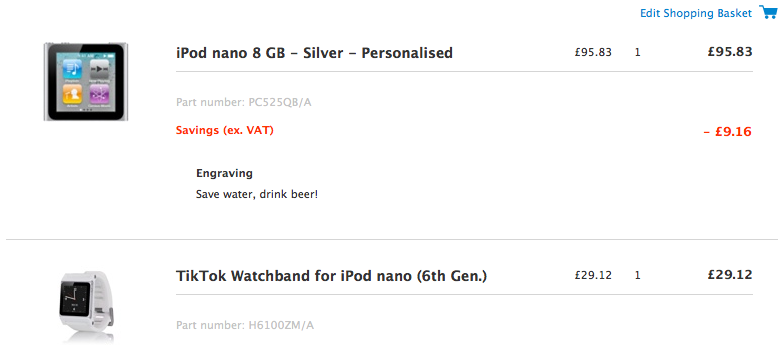783x362 pixels.
Task: Select the TikTok Watchband product title
Action: [331, 276]
